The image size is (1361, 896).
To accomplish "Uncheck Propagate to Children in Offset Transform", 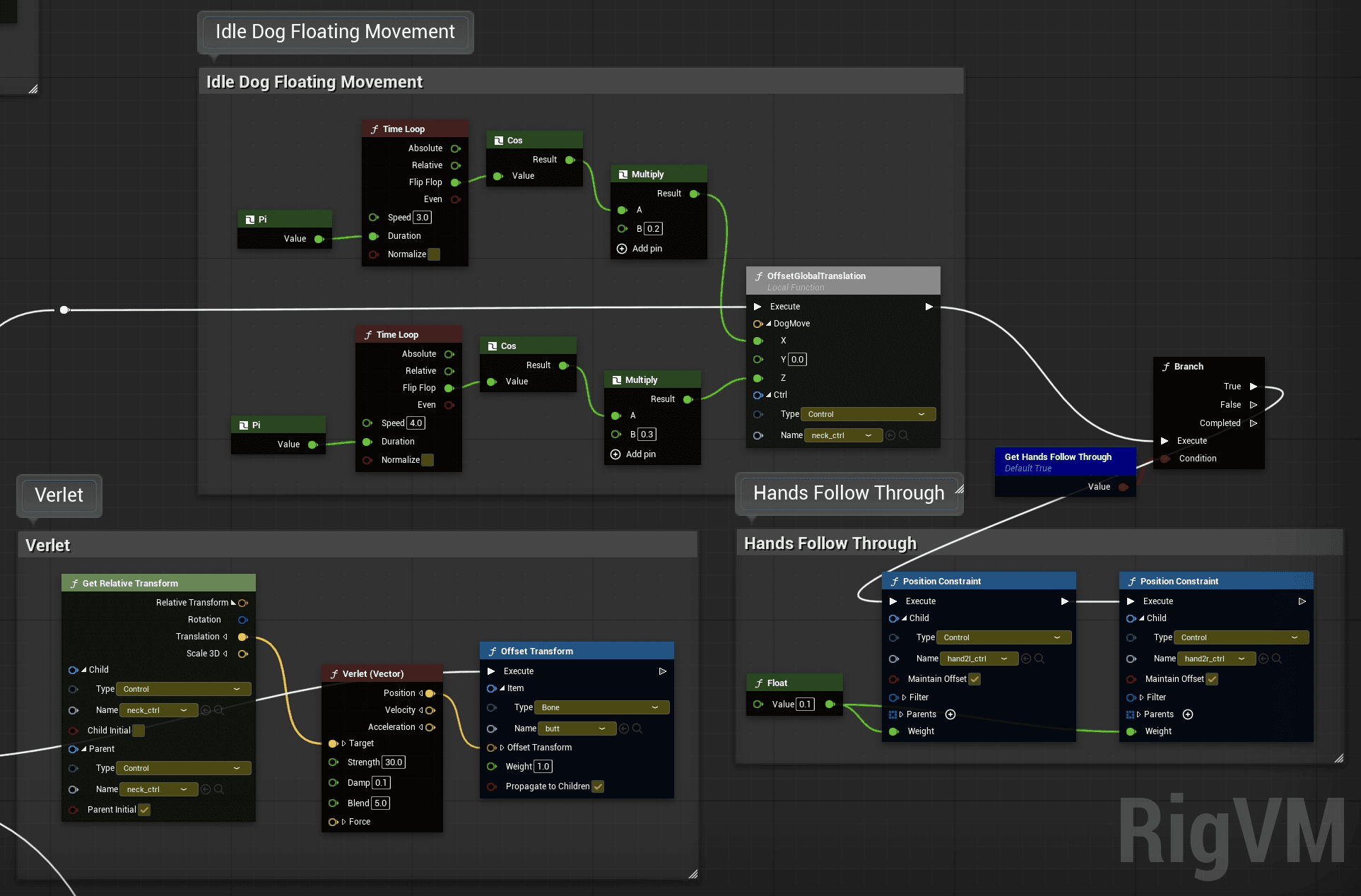I will (x=598, y=786).
